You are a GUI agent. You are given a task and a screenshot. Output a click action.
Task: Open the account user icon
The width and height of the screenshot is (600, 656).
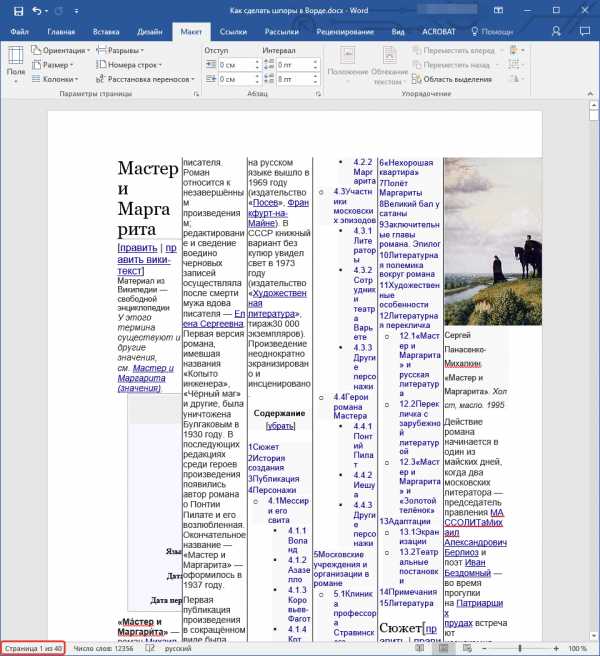coord(556,31)
